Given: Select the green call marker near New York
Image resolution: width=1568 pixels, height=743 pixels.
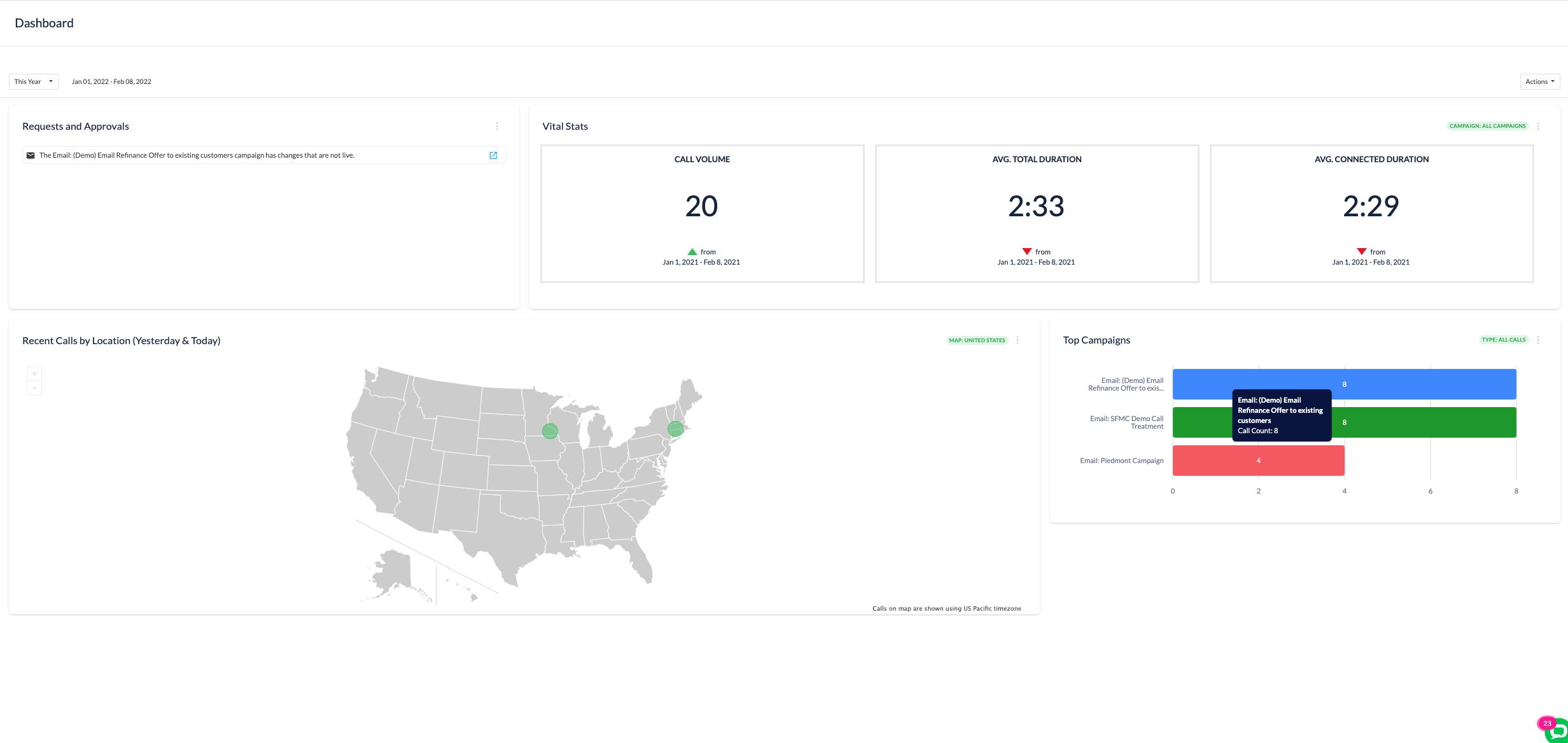Looking at the screenshot, I should pos(675,429).
